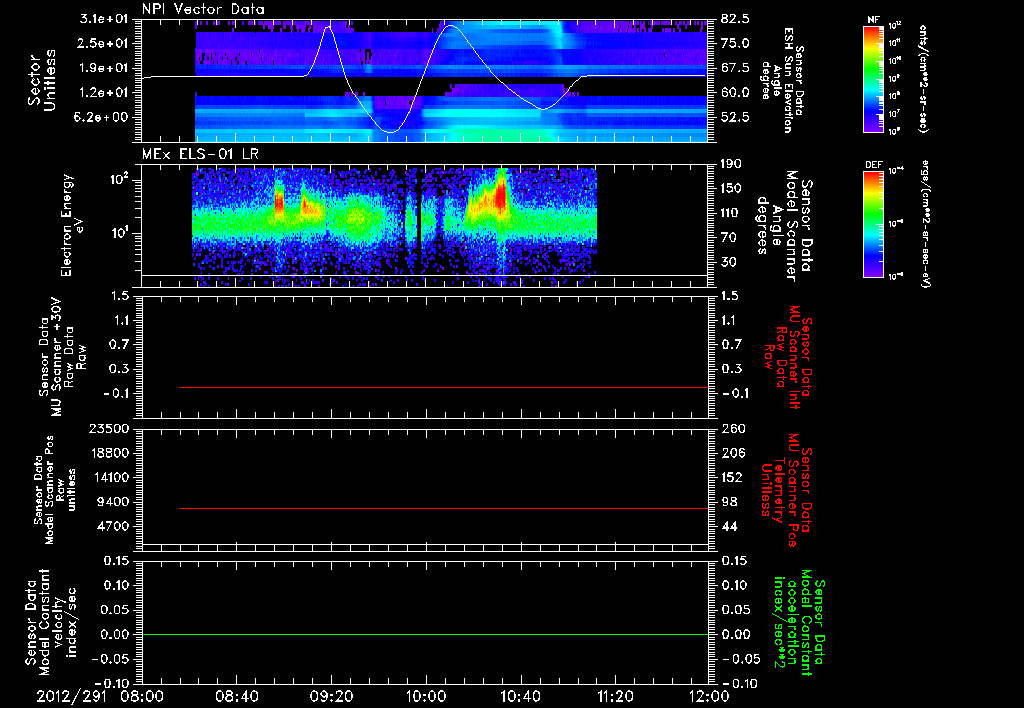Click the electron energy spectrogram
Image resolution: width=1024 pixels, height=708 pixels.
pyautogui.click(x=394, y=227)
